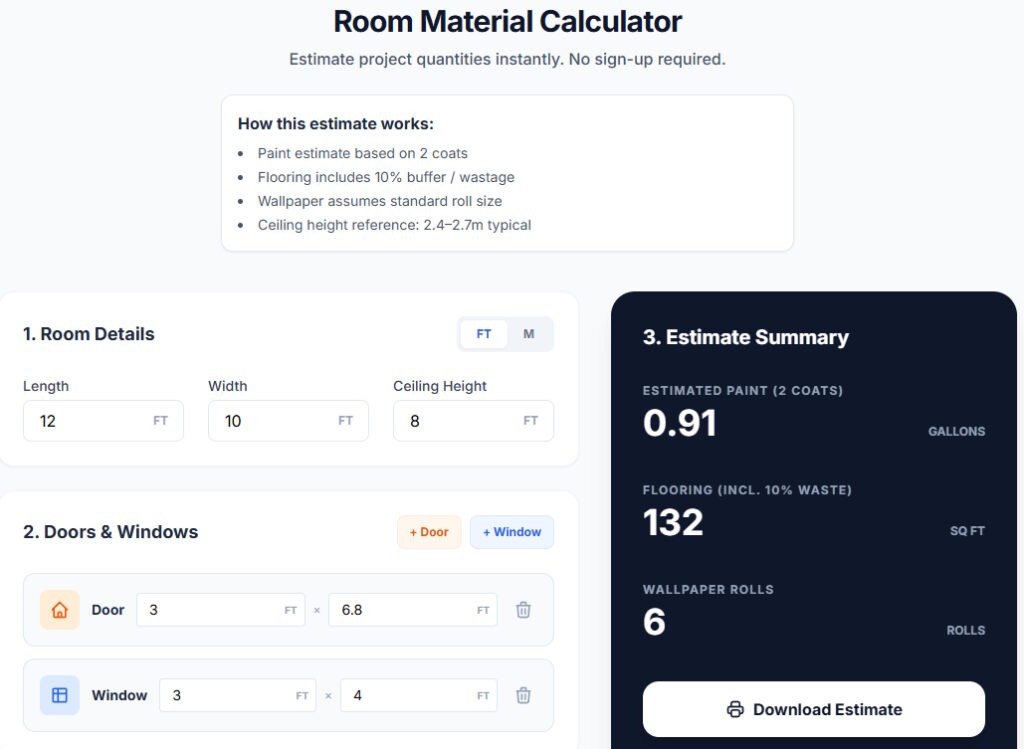This screenshot has width=1024, height=749.
Task: Click the Wallpaper Rolls count showing 6
Action: tap(654, 622)
